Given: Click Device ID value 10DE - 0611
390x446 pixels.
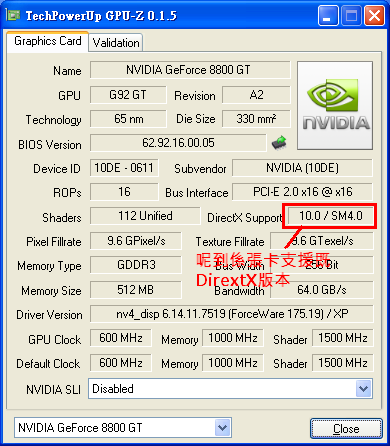Looking at the screenshot, I should point(124,168).
